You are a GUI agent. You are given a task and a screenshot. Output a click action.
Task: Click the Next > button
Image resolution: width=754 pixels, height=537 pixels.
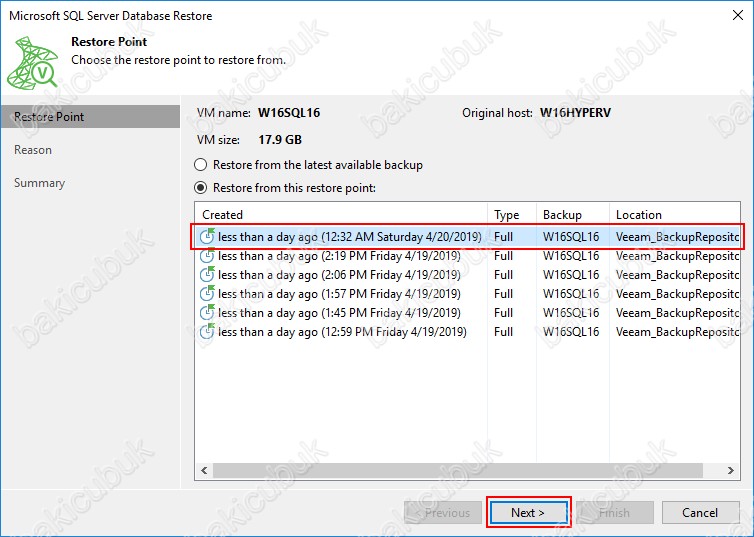coord(528,512)
